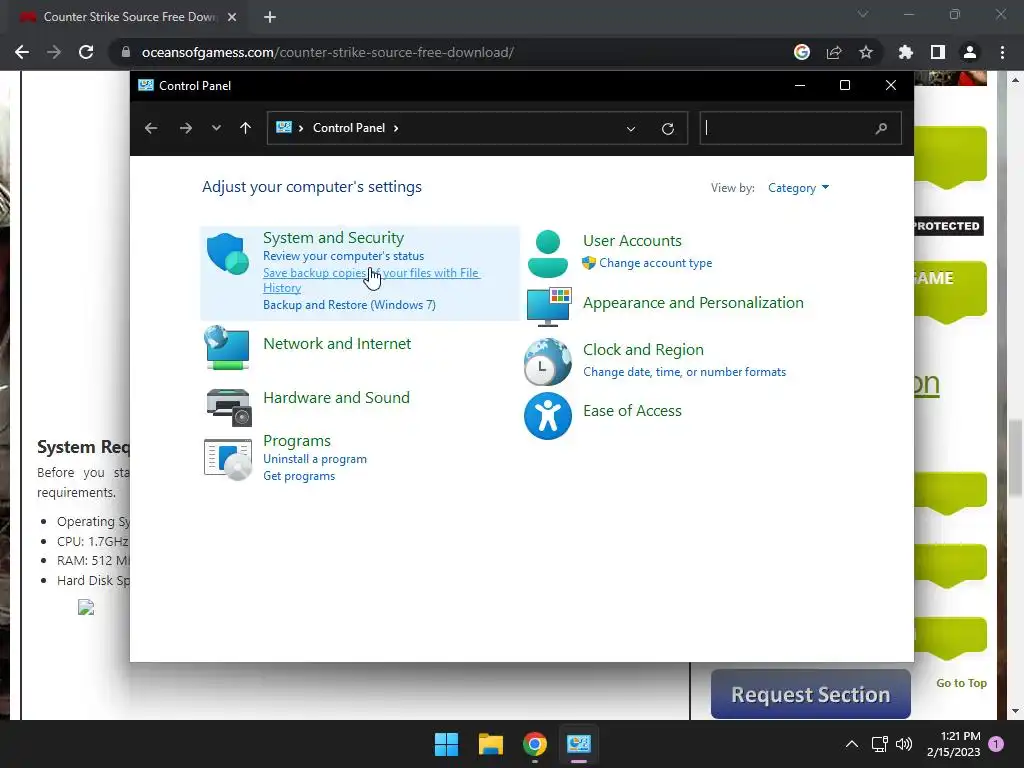Screen dimensions: 1024x768
Task: Click Chrome address bar URL
Action: click(x=328, y=52)
